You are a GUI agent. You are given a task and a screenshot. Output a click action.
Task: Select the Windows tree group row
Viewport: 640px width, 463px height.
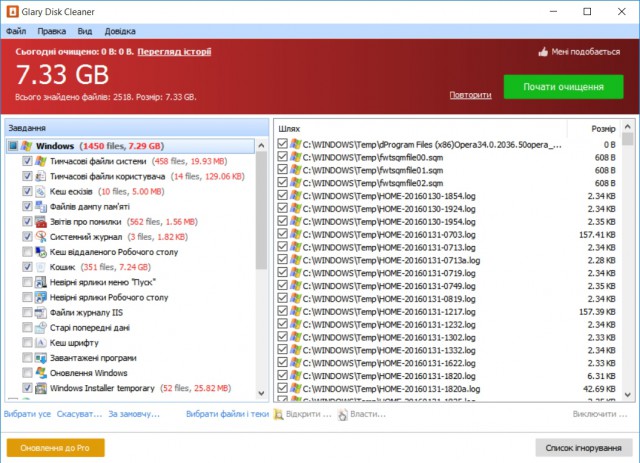(131, 146)
